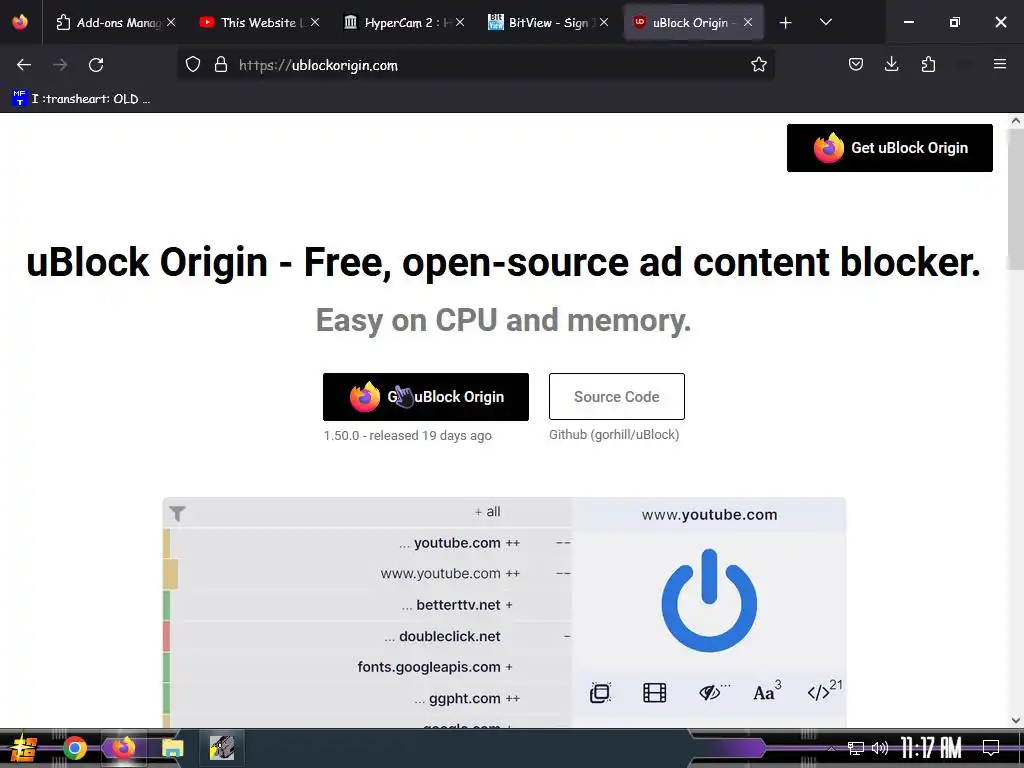Toggle the block popups icon

pos(600,692)
